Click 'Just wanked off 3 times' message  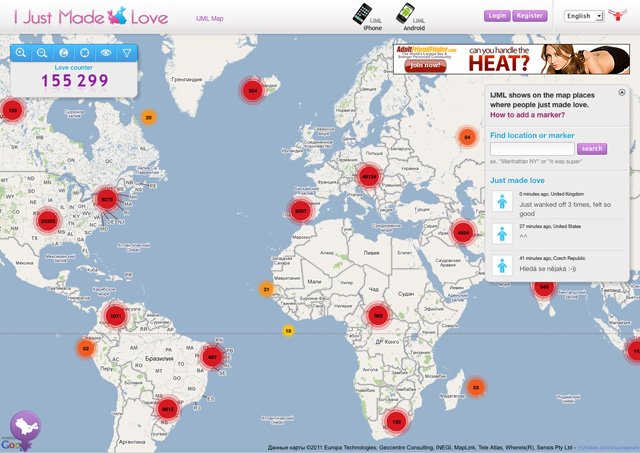(565, 209)
